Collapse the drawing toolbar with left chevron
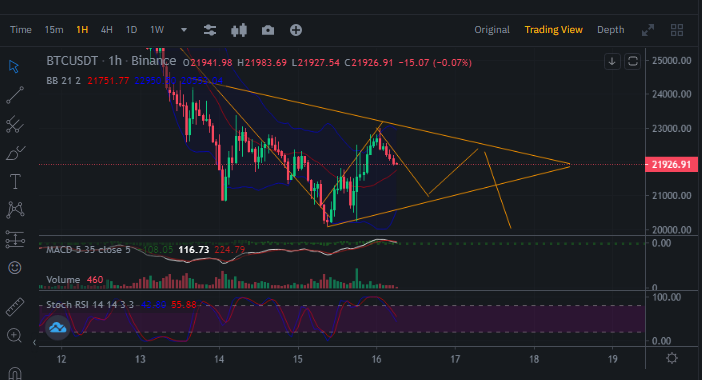 click(x=34, y=342)
